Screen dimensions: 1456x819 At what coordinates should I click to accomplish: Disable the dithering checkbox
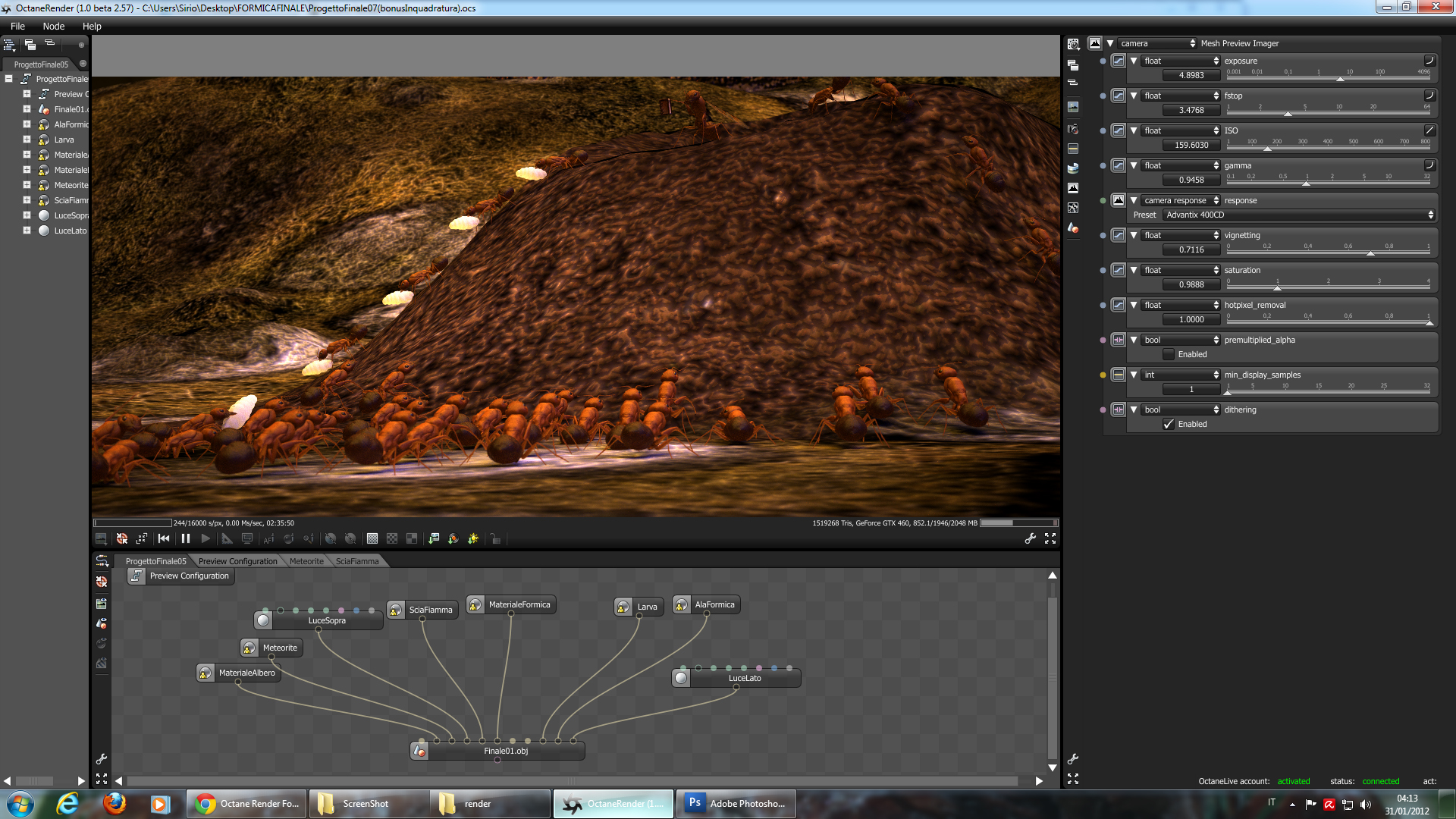(1169, 424)
